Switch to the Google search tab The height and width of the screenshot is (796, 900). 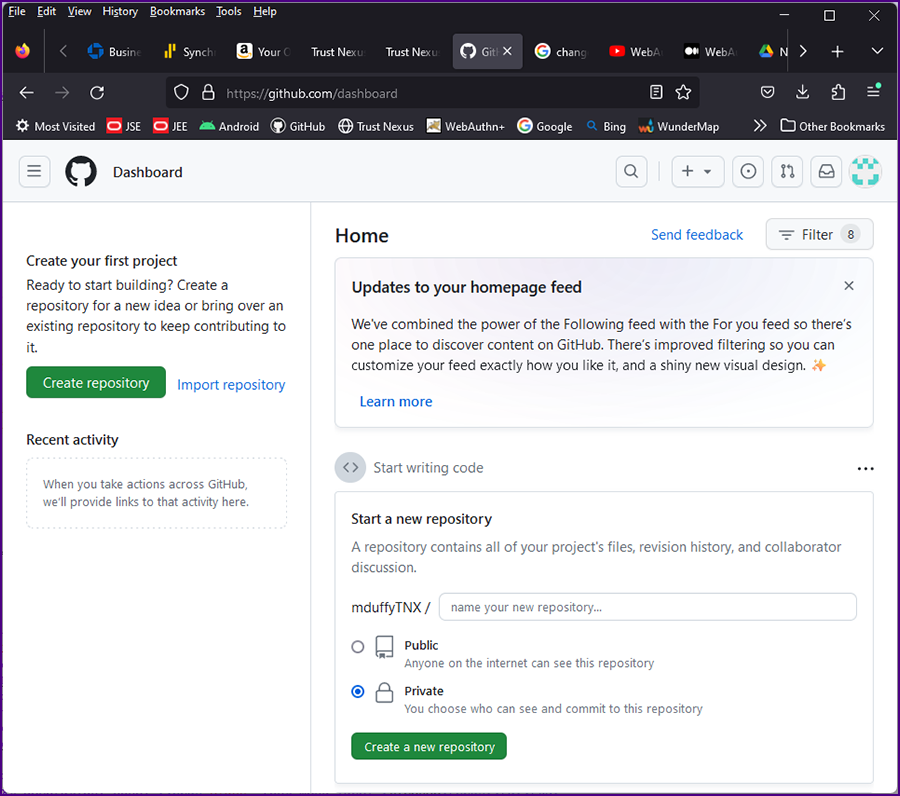point(561,52)
